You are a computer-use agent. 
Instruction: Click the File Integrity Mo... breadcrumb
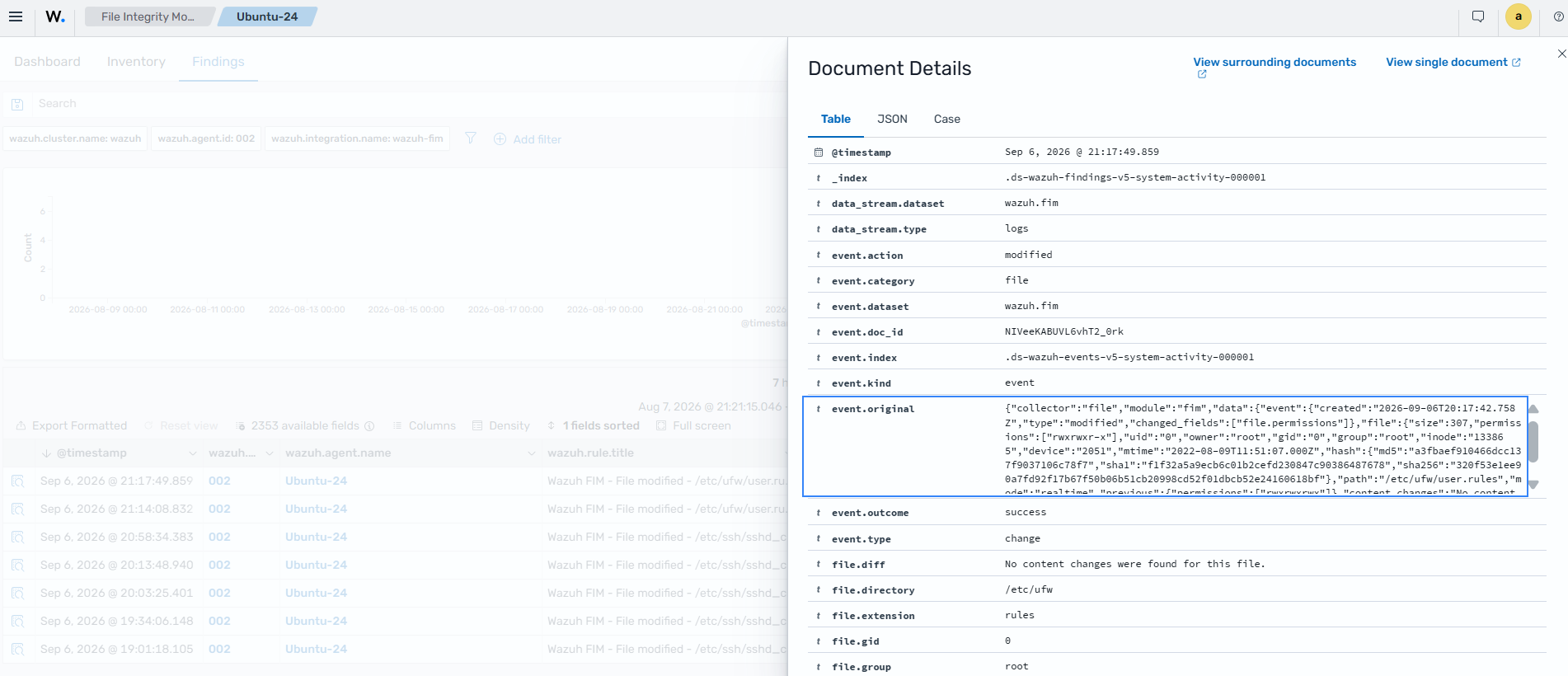click(x=148, y=16)
